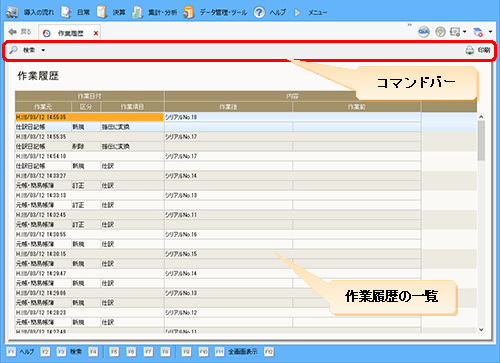Click the F11 全画面表示 function key button
The height and width of the screenshot is (363, 500).
point(236,352)
